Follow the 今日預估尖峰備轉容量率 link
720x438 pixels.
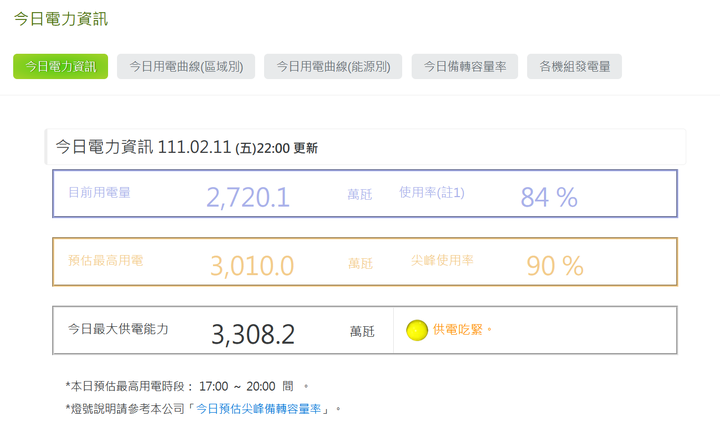(259, 409)
